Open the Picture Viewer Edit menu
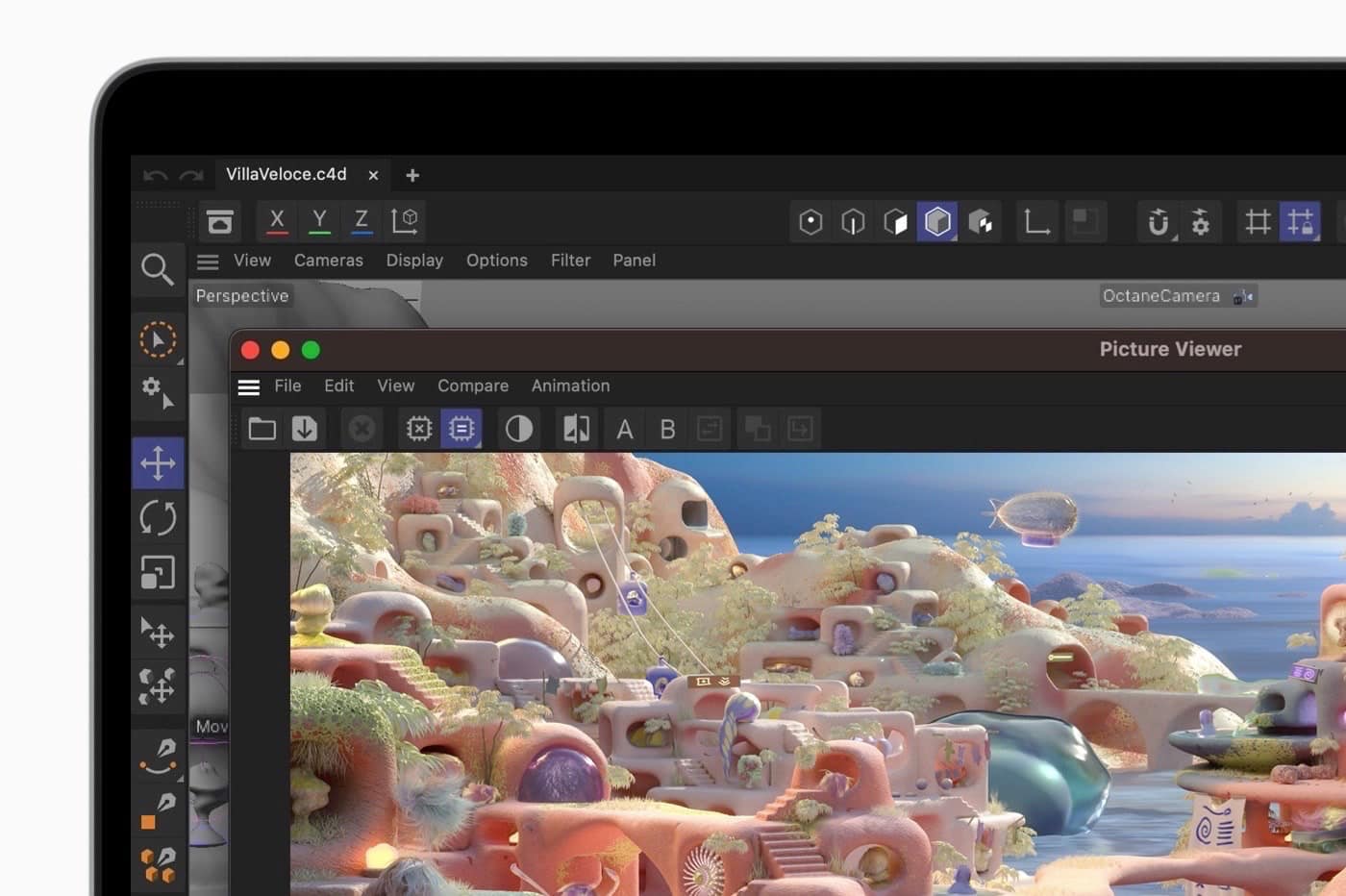 coord(339,386)
